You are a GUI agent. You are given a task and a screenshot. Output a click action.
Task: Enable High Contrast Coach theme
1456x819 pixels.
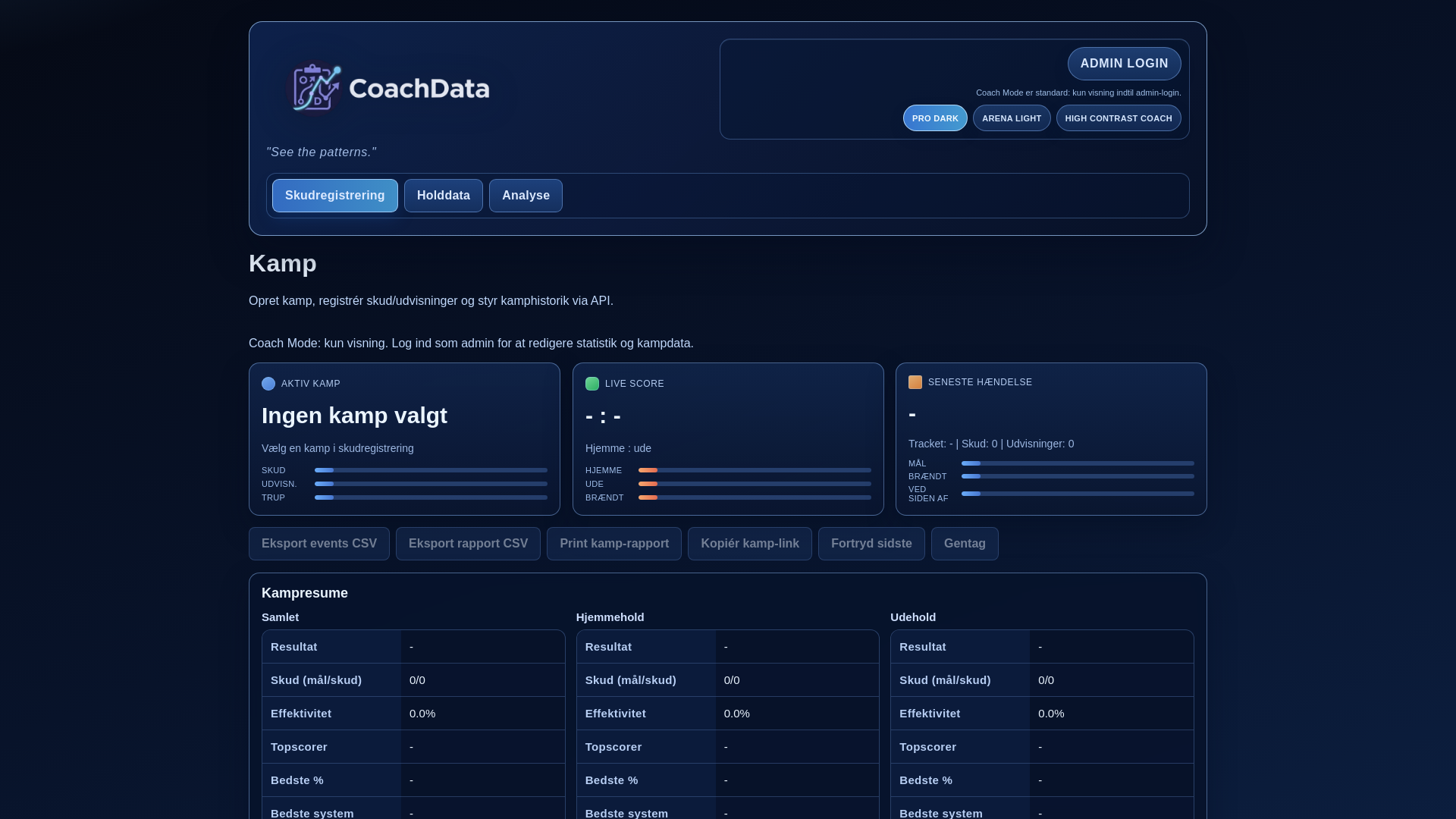tap(1119, 118)
